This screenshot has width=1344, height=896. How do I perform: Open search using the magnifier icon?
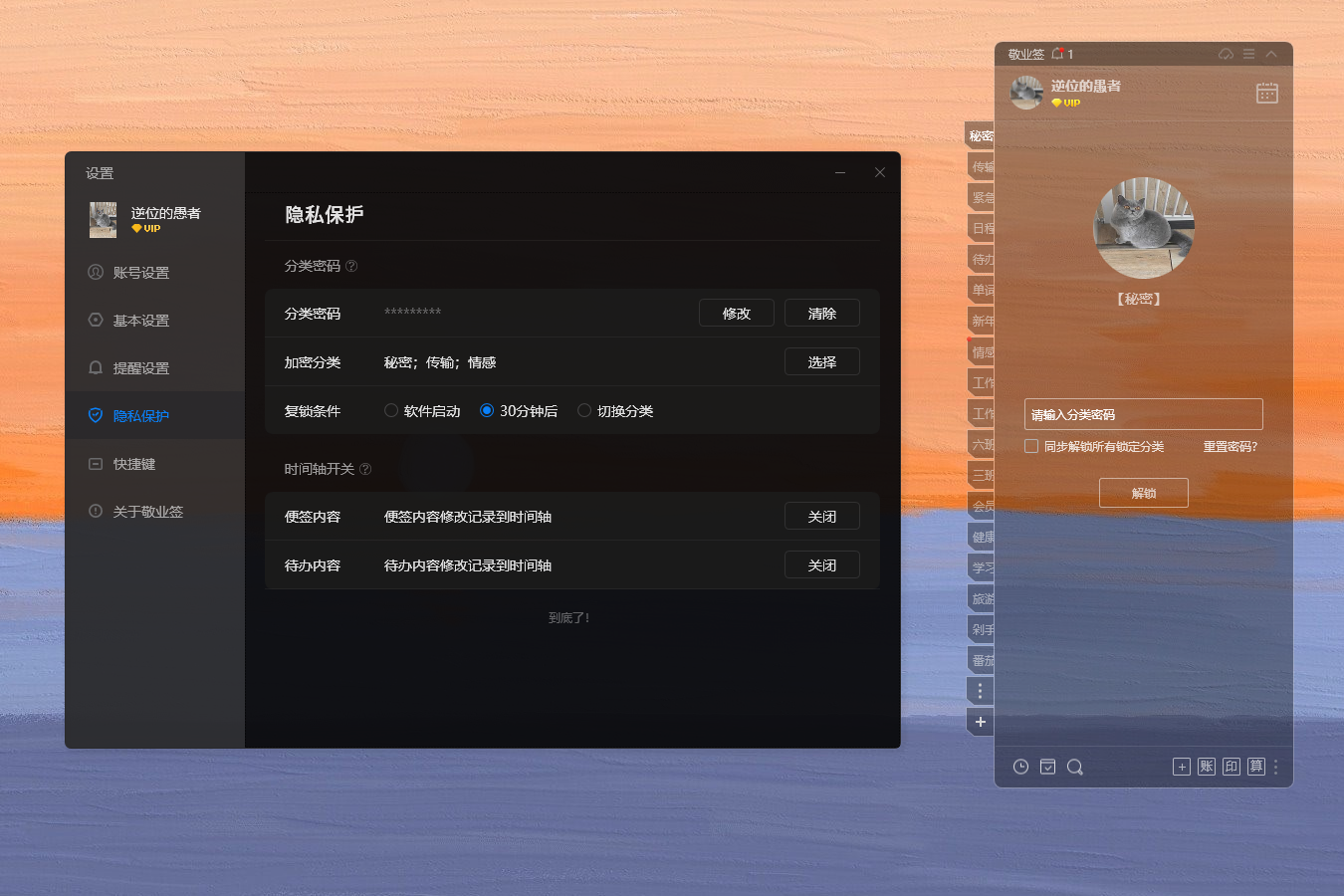point(1074,767)
